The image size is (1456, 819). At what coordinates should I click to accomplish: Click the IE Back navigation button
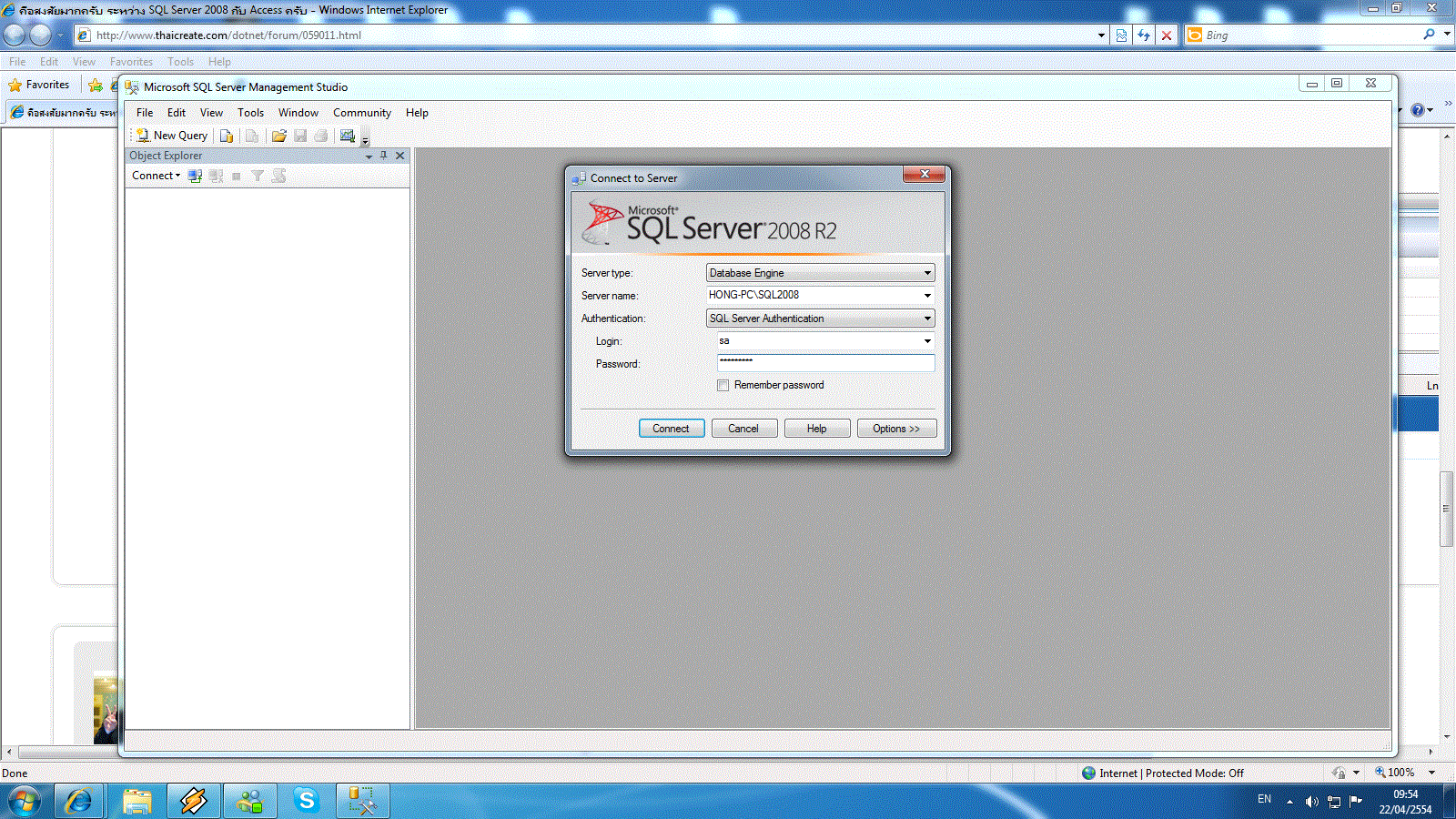[x=15, y=35]
